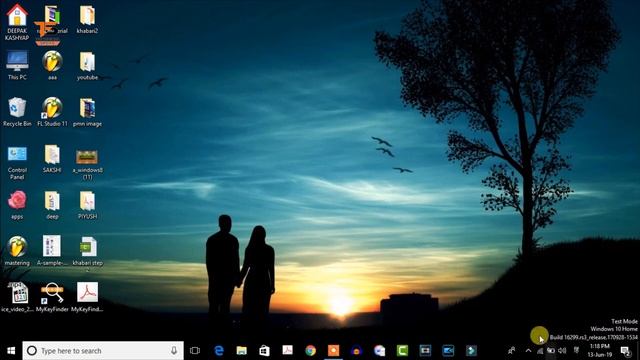This screenshot has height=360, width=640.
Task: Click the microphone icon in search box
Action: (x=174, y=351)
